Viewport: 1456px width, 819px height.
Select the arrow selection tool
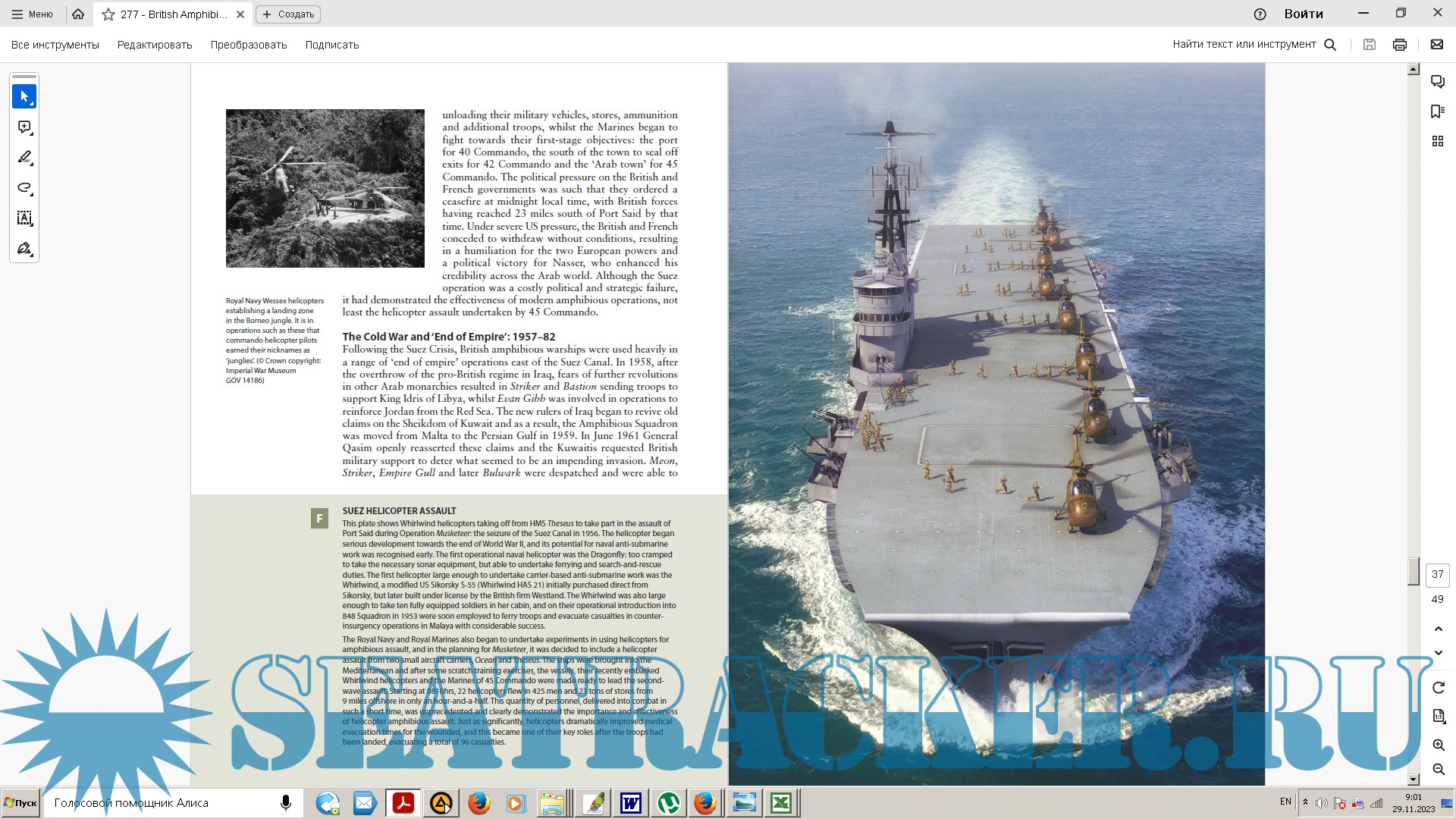pos(24,96)
